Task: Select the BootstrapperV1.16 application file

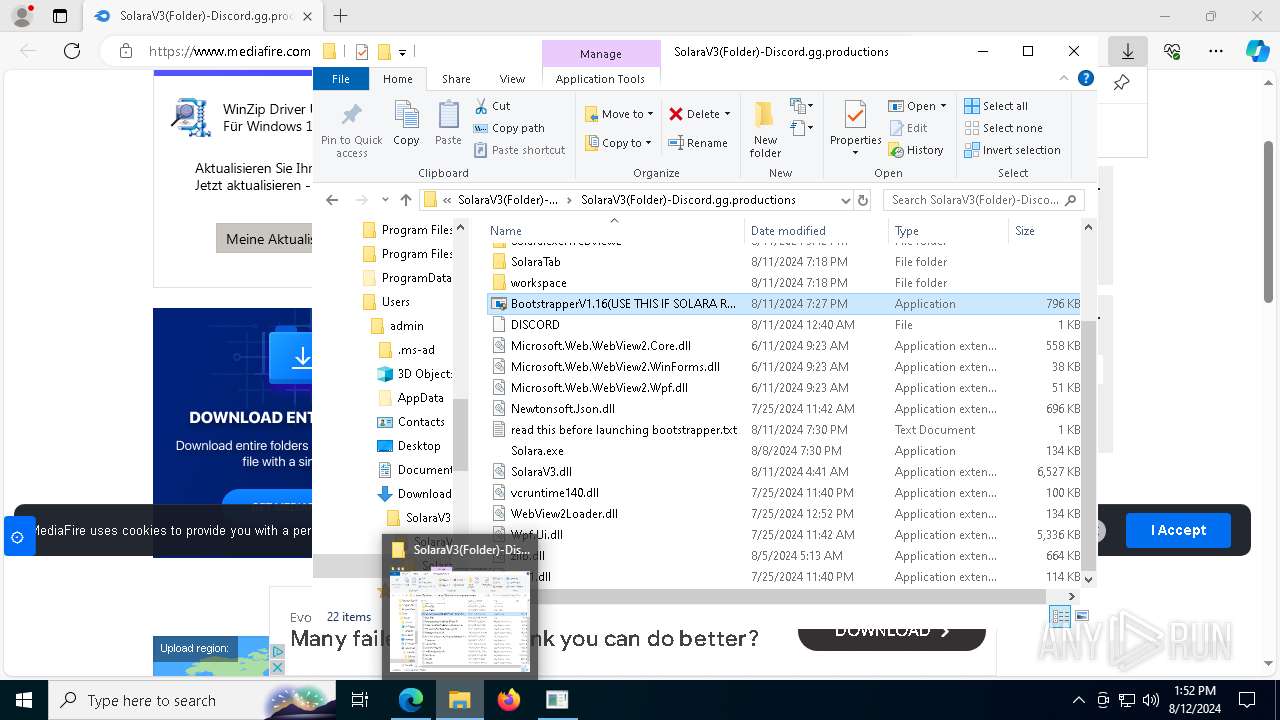Action: point(784,304)
